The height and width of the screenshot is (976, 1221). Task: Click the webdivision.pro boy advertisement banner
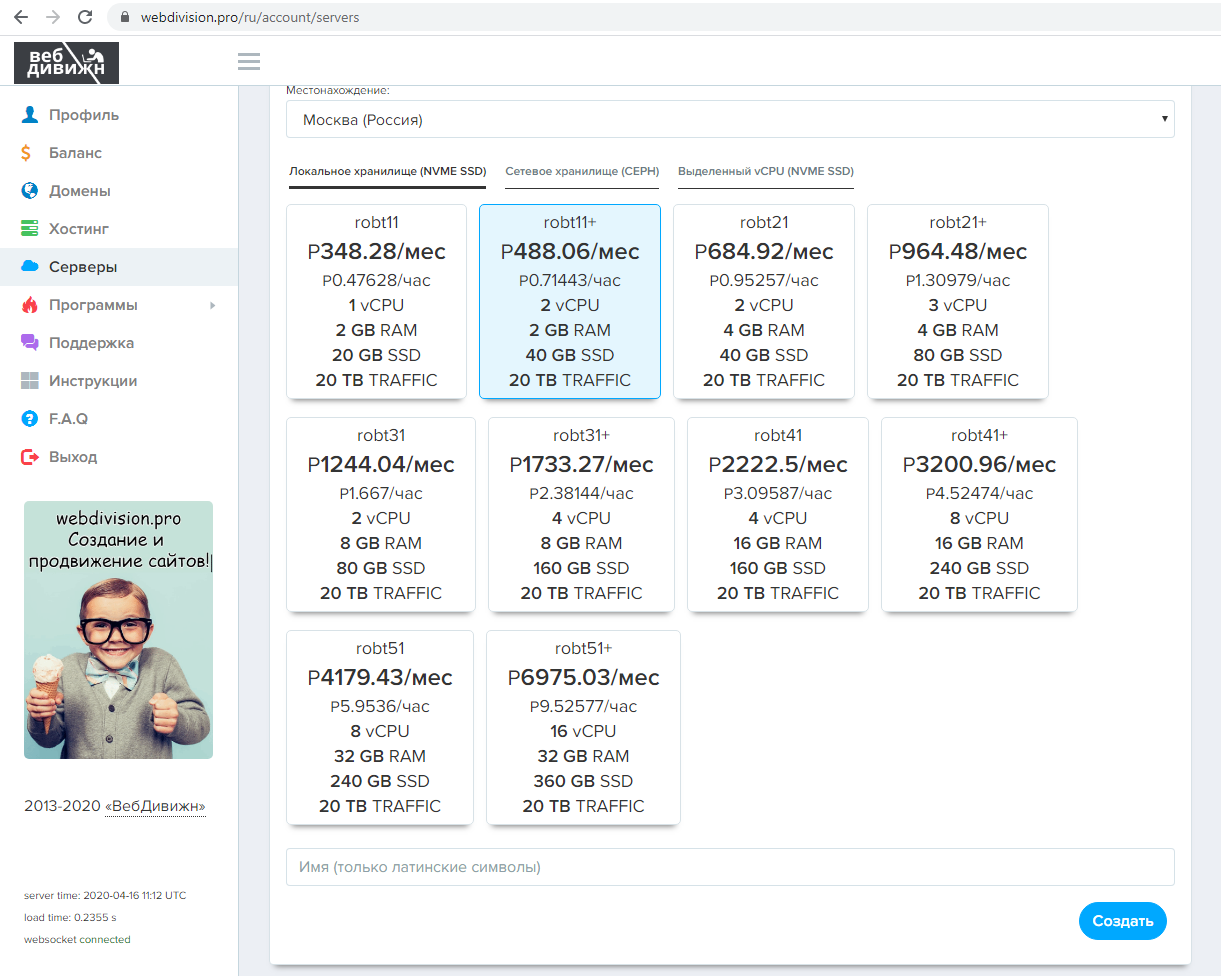pos(118,630)
